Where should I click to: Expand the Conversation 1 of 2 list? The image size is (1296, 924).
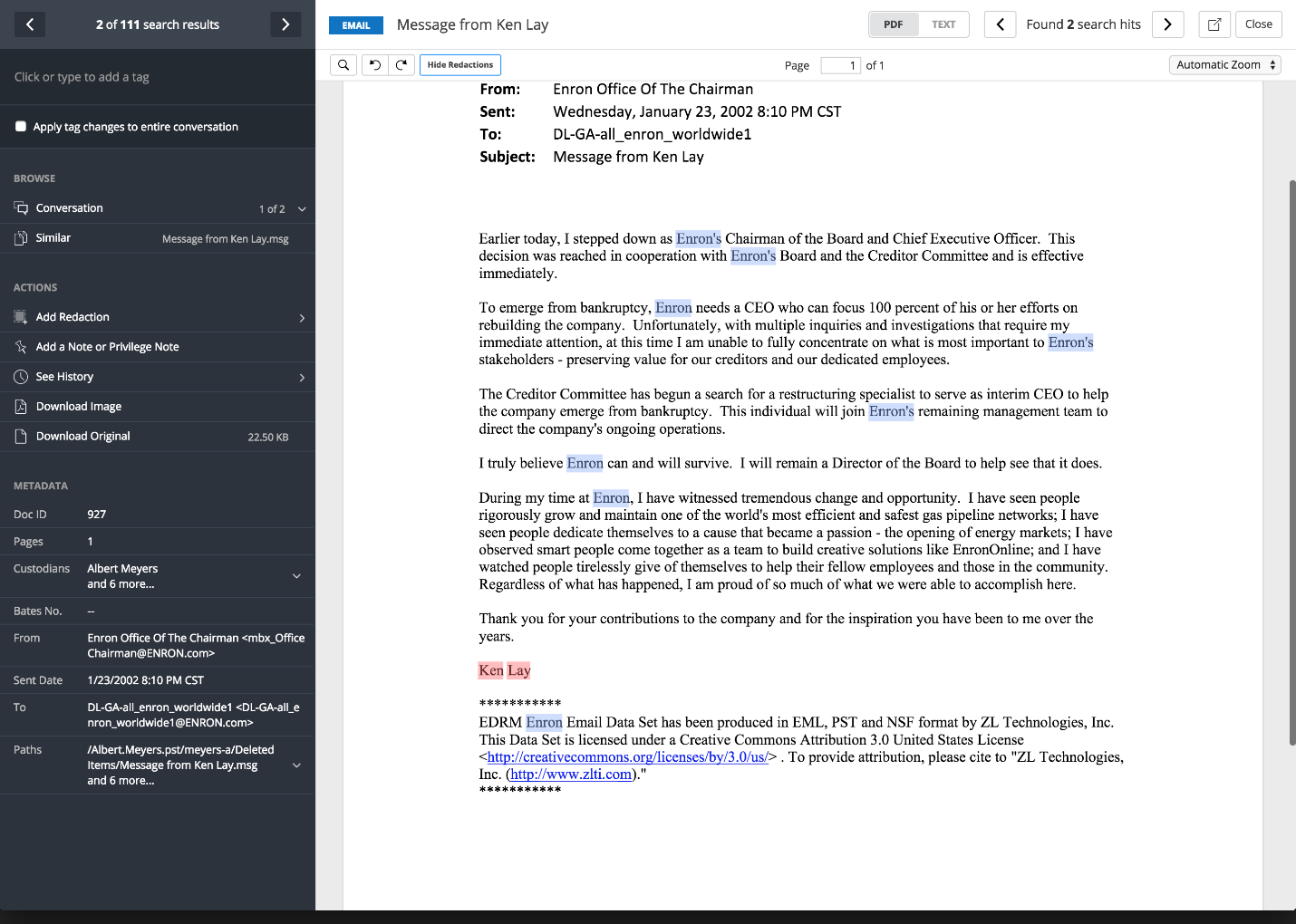pyautogui.click(x=302, y=209)
